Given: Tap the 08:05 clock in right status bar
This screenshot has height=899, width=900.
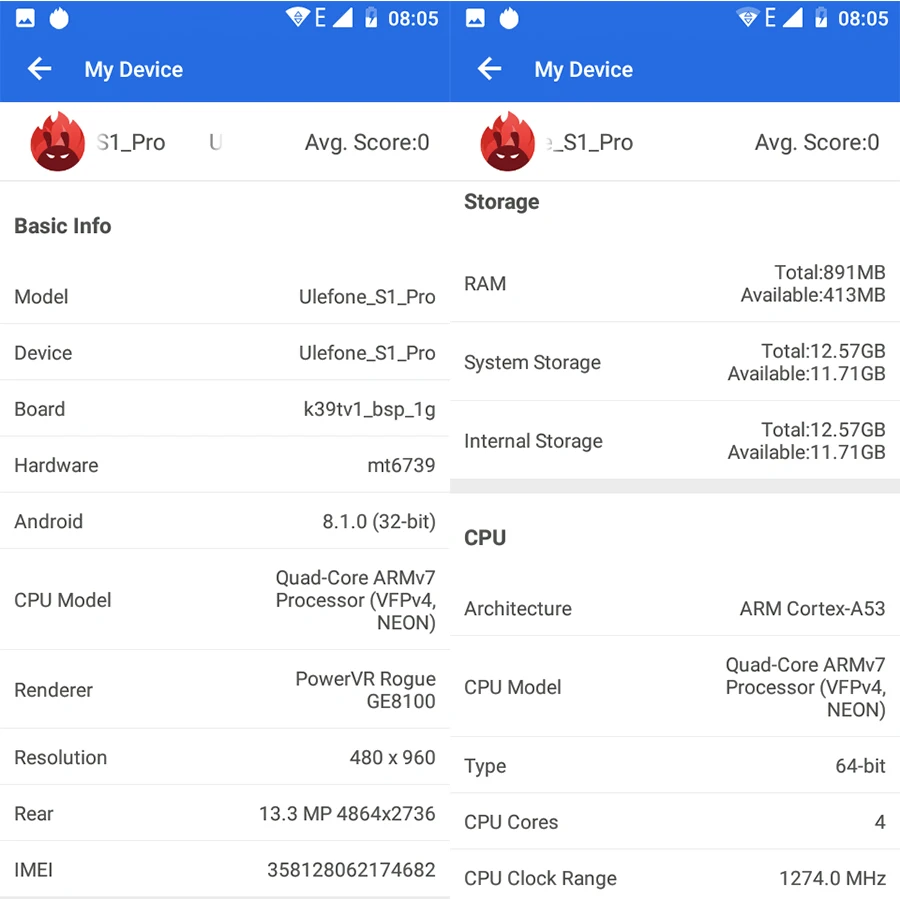Looking at the screenshot, I should click(863, 18).
